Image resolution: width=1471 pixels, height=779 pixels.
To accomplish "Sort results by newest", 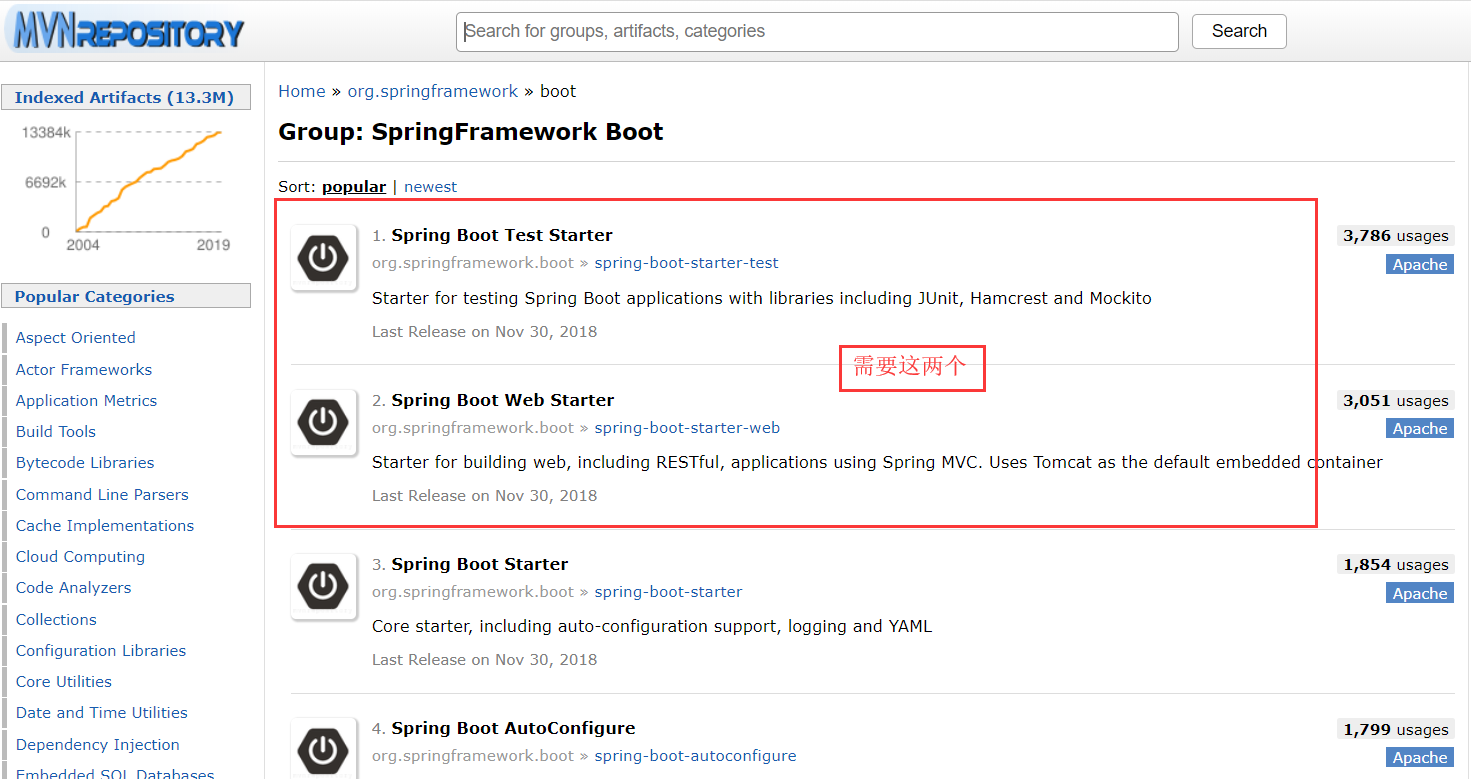I will (x=430, y=187).
